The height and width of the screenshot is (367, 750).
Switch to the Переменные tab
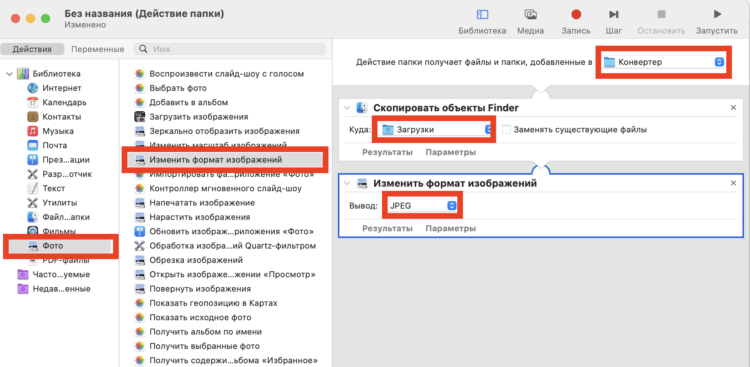point(98,49)
